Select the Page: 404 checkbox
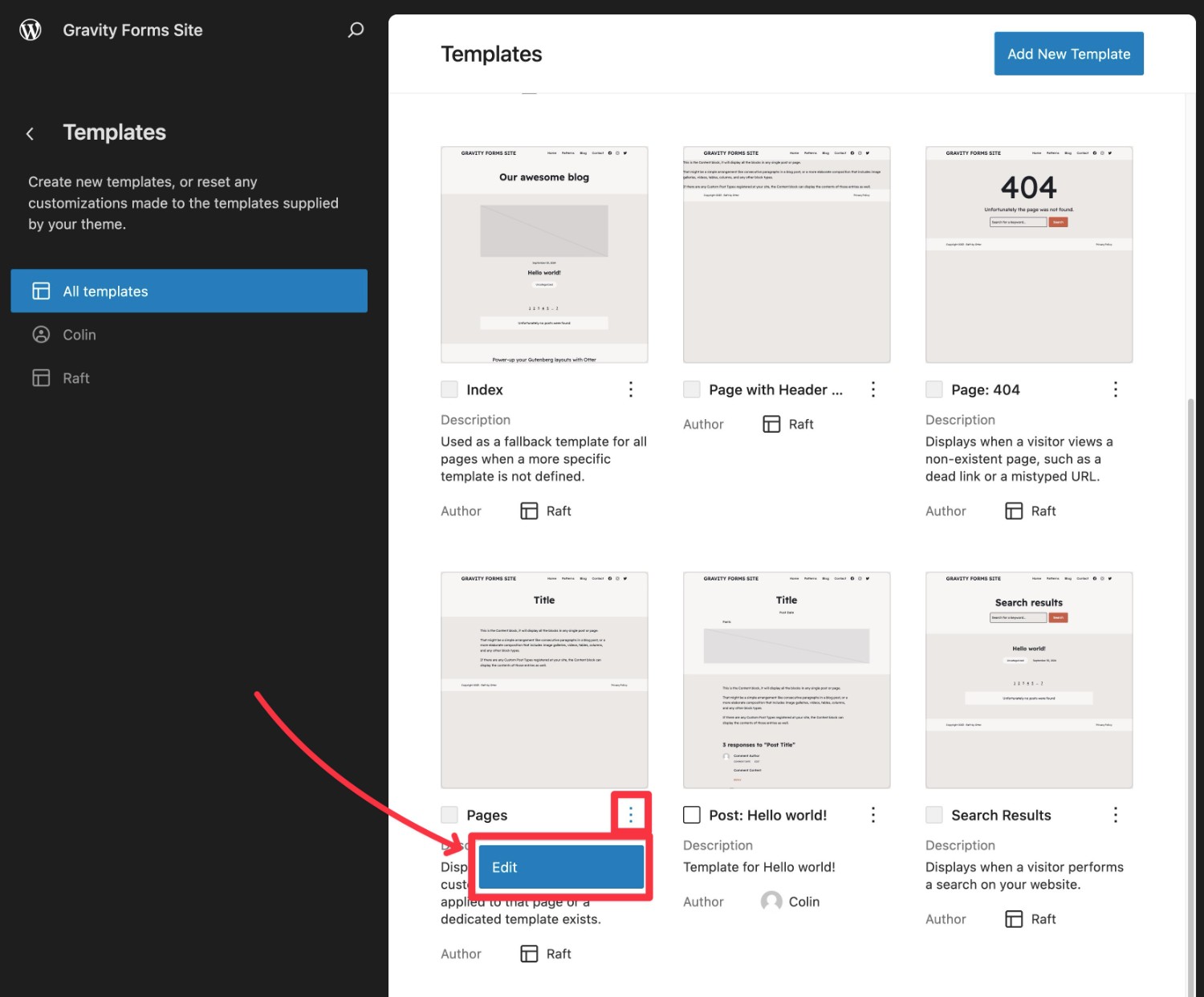The height and width of the screenshot is (997, 1204). coord(934,389)
